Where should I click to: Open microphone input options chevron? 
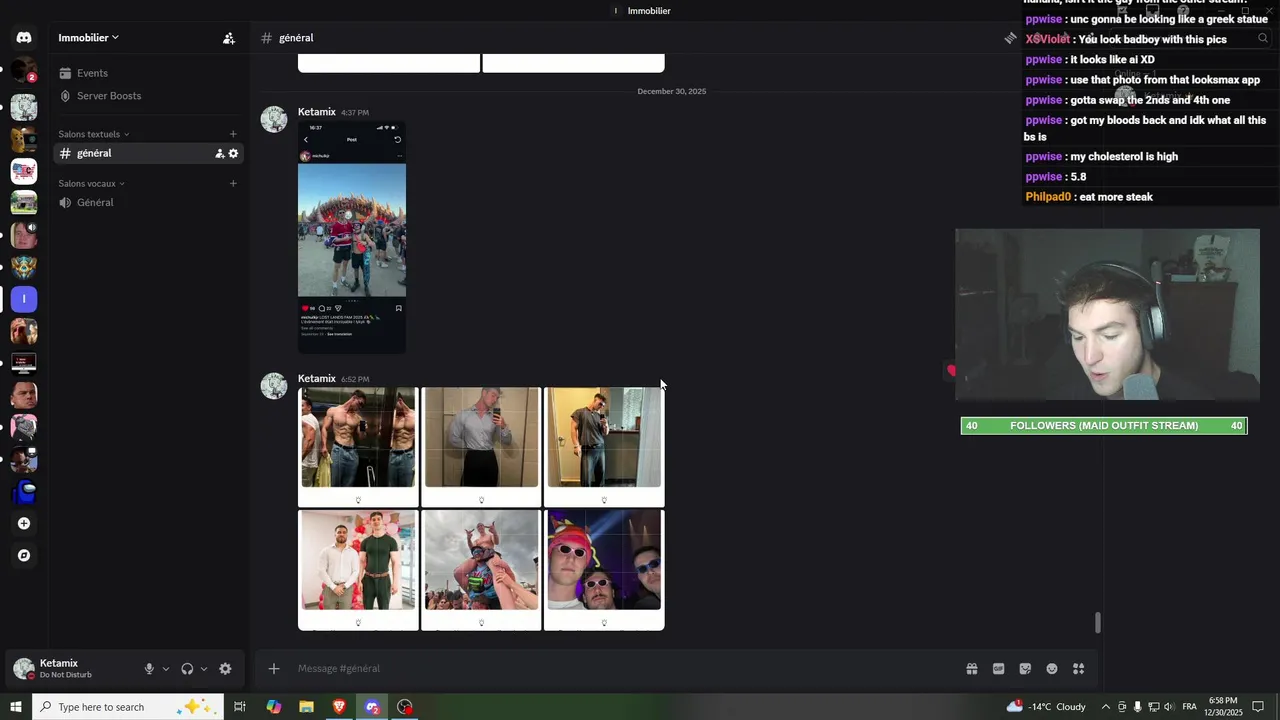[166, 669]
